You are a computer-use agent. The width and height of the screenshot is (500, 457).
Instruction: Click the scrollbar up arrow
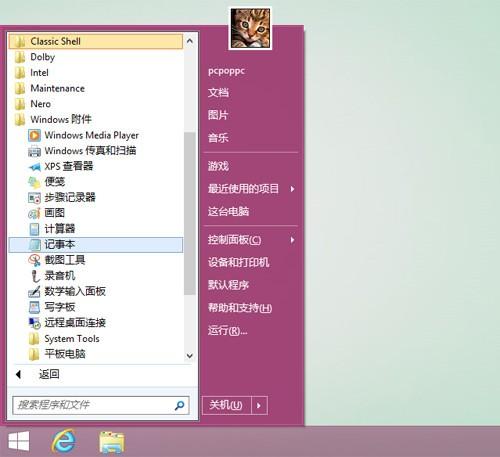pos(190,41)
